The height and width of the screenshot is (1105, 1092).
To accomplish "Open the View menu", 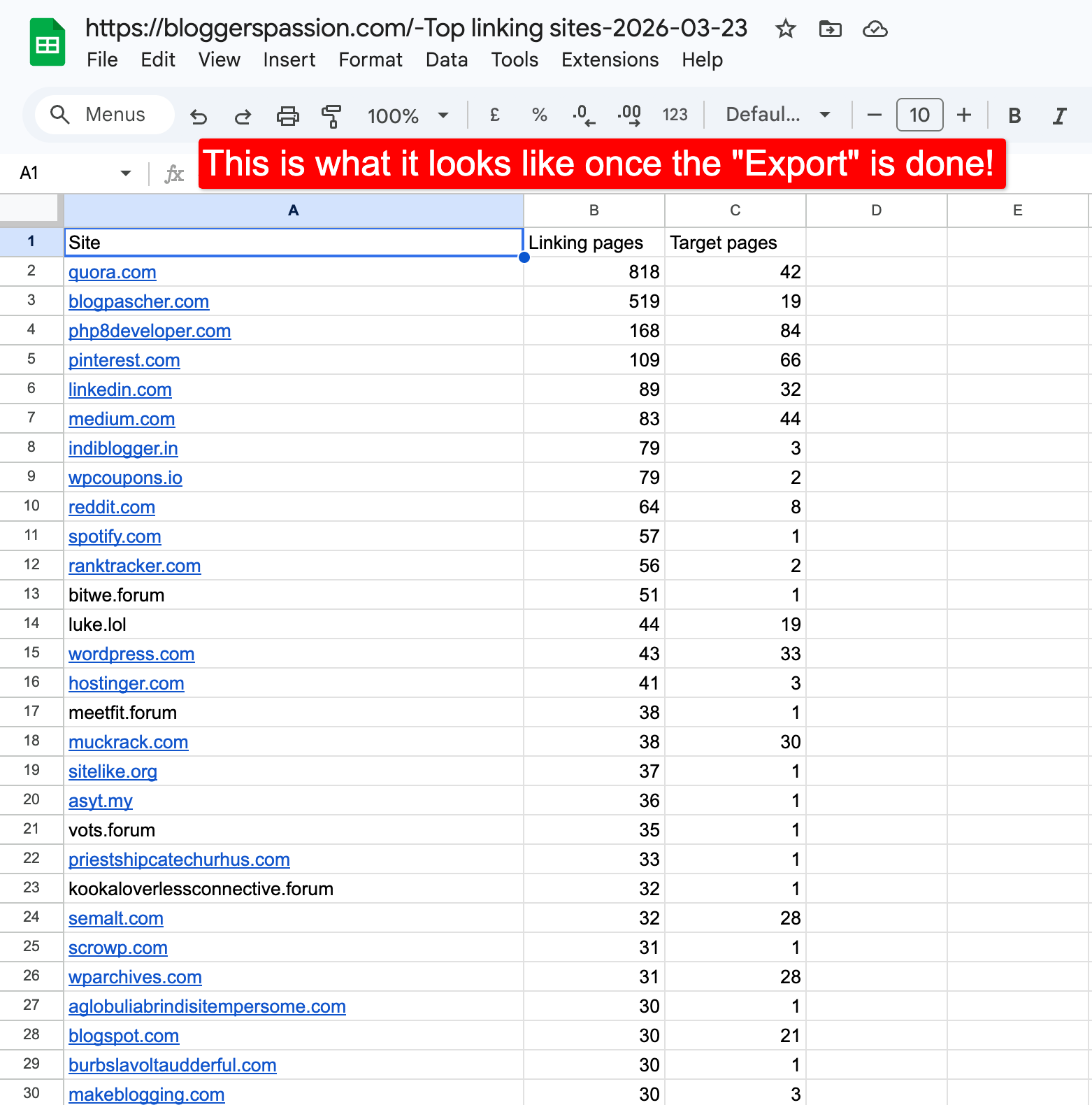I will coord(220,60).
